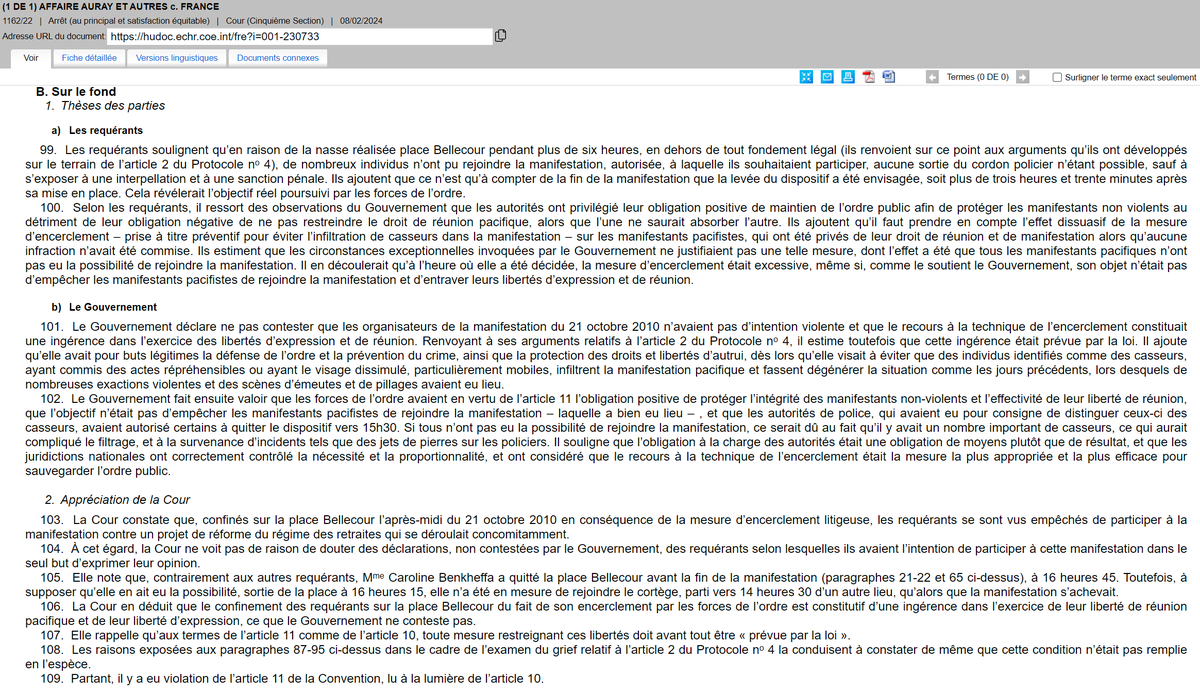This screenshot has width=1200, height=693.
Task: Click paragraph number 105
Action: [52, 577]
